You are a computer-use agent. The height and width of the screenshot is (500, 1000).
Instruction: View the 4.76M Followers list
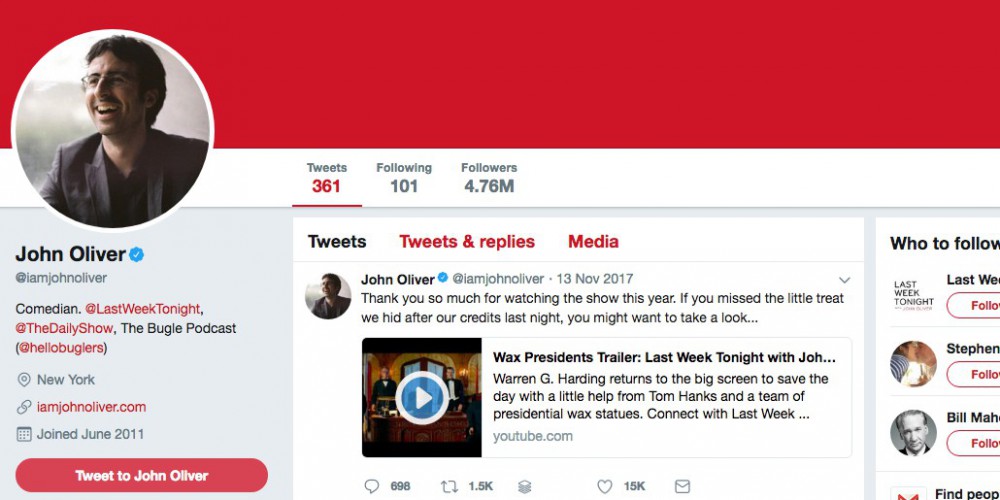click(489, 177)
